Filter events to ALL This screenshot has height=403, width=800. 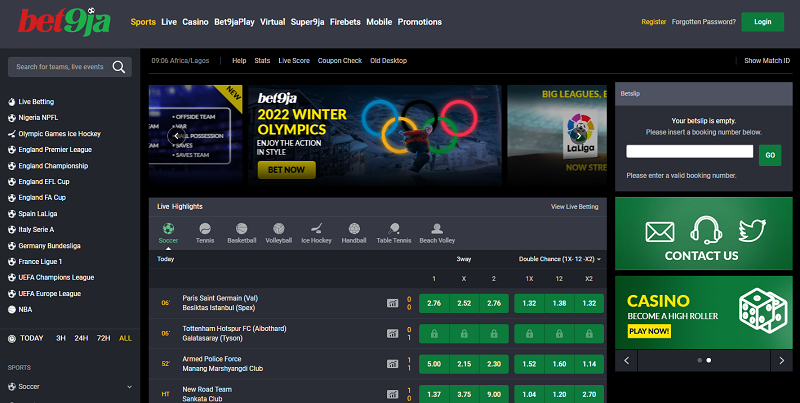coord(126,338)
